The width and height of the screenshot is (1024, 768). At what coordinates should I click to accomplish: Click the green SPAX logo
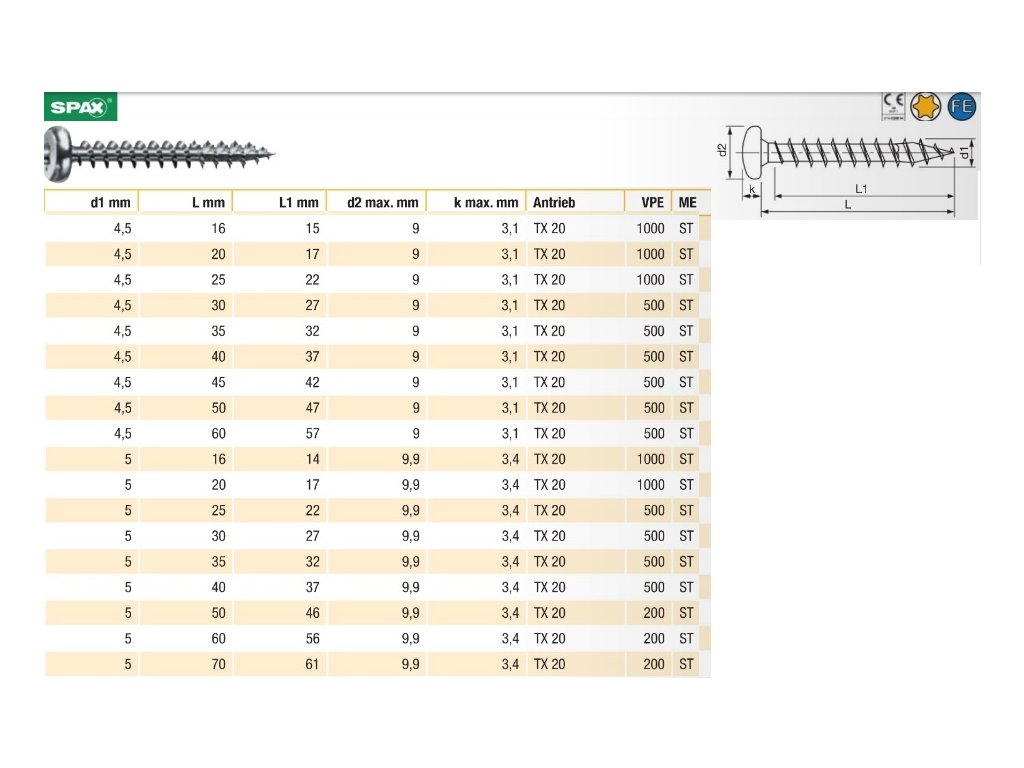[x=81, y=107]
